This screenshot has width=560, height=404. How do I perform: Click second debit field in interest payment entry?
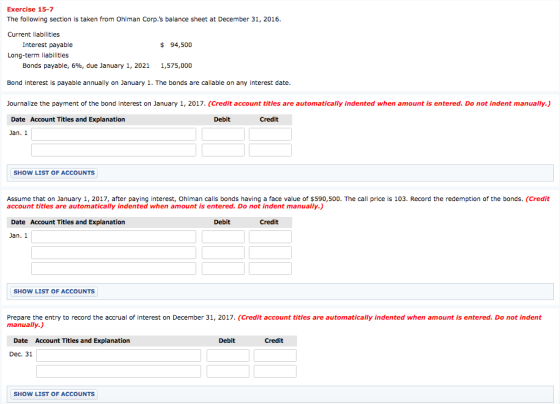(223, 150)
